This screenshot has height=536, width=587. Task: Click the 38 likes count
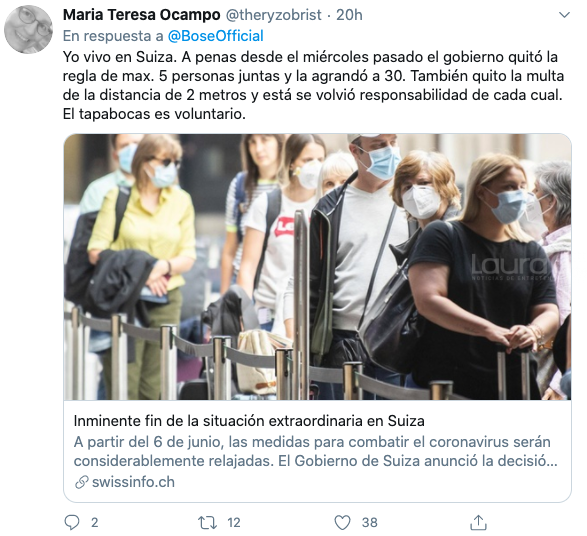370,523
